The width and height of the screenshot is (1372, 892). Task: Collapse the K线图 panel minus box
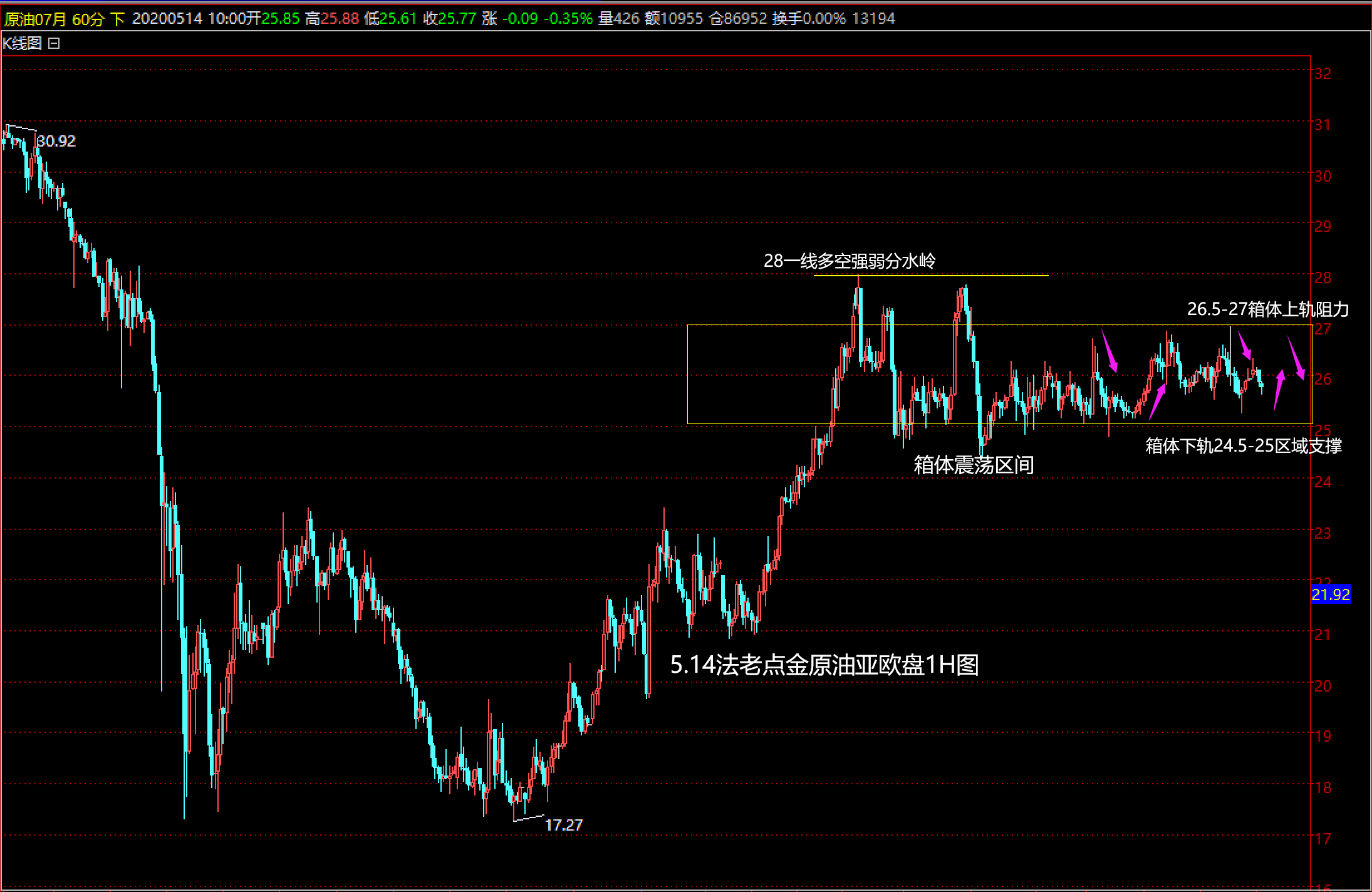coord(54,43)
